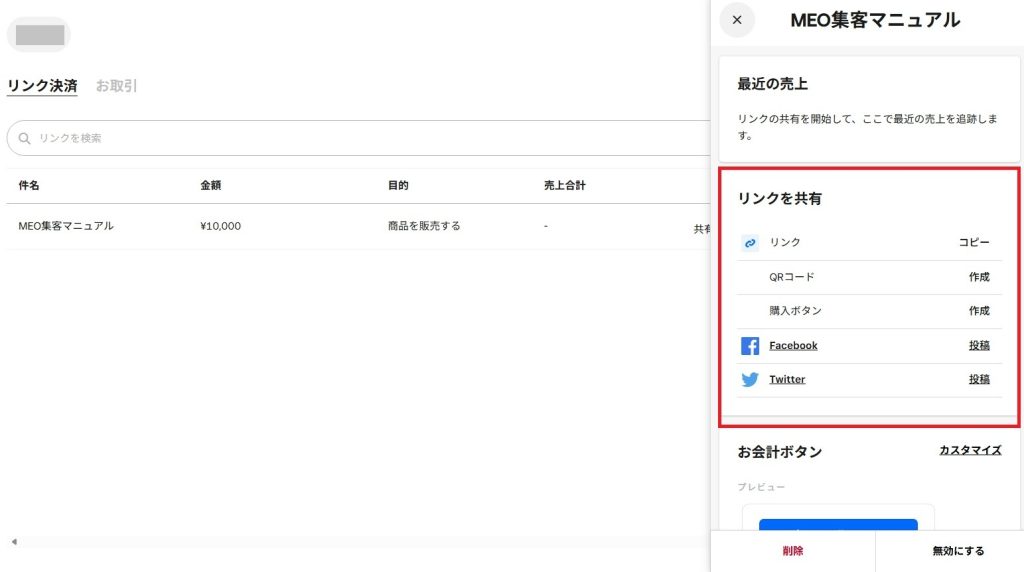Click the blue checkout button preview

(x=838, y=524)
